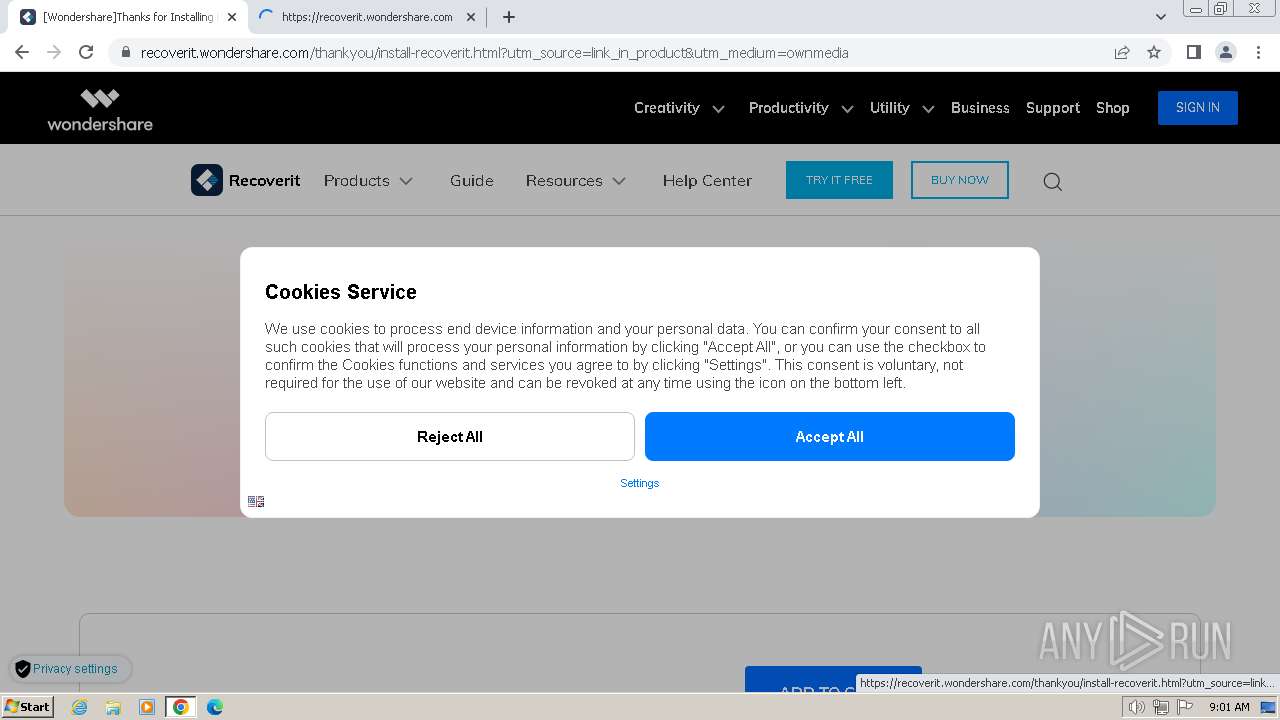Open Chrome profile avatar
Image resolution: width=1280 pixels, height=720 pixels.
1226,52
